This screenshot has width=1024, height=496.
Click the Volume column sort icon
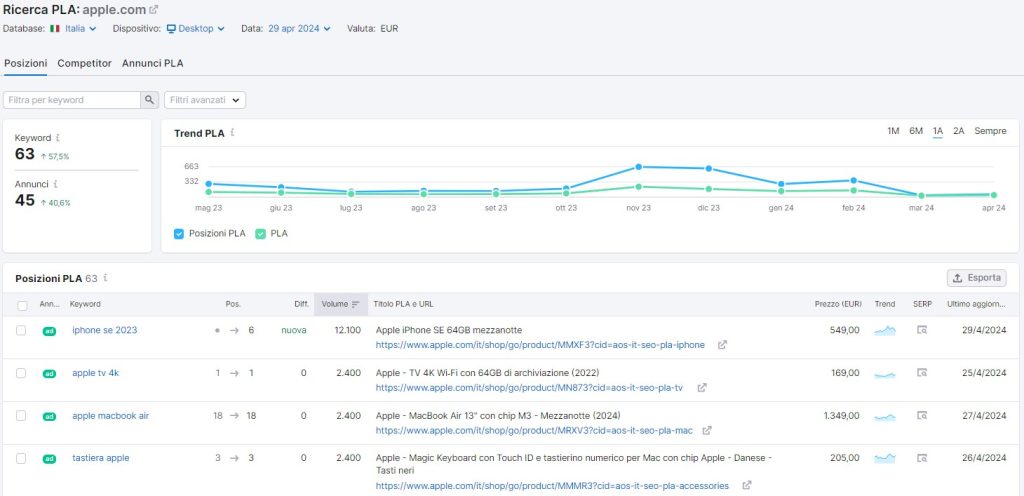tap(356, 304)
